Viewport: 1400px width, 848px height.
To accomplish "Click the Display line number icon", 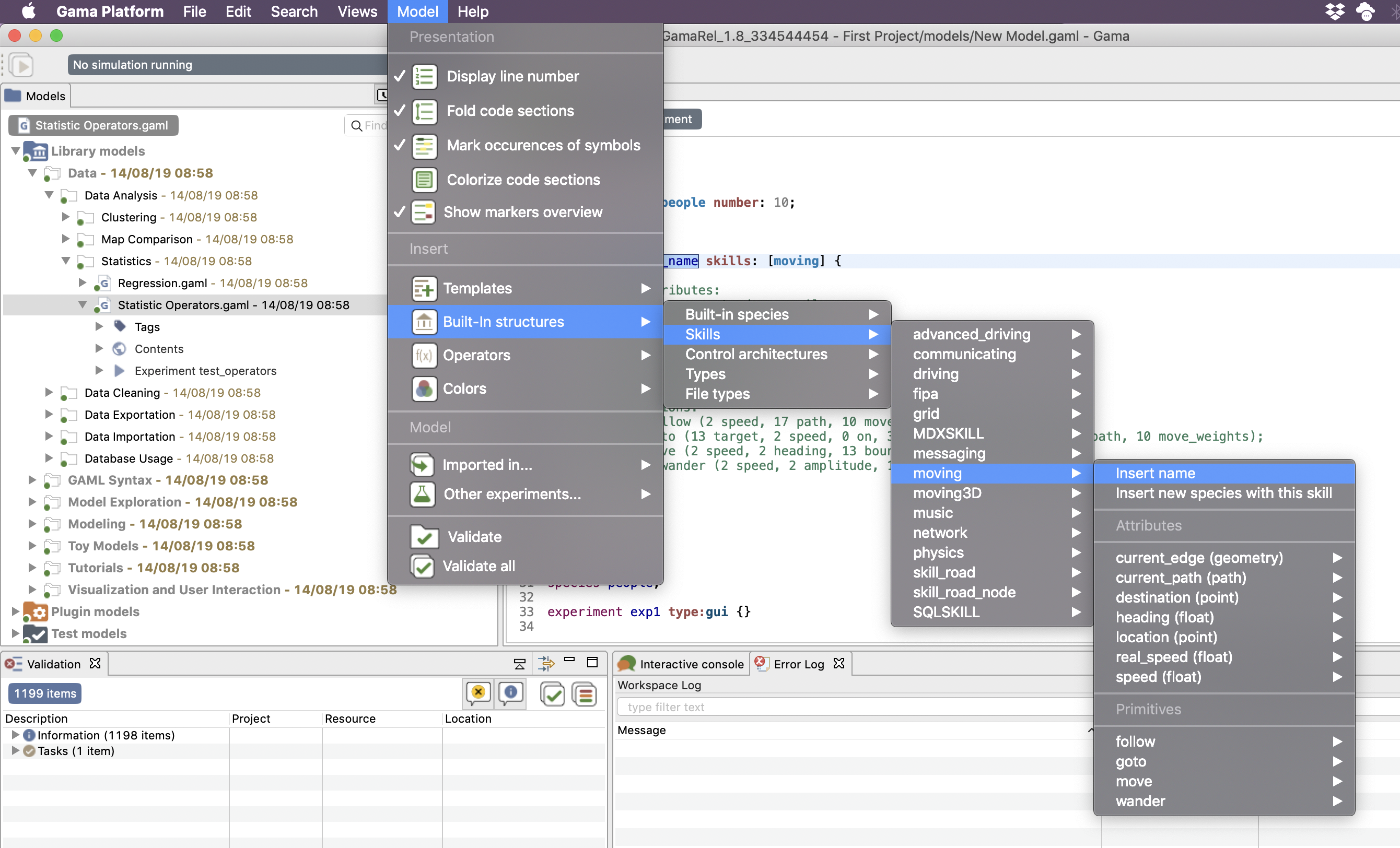I will (x=424, y=76).
